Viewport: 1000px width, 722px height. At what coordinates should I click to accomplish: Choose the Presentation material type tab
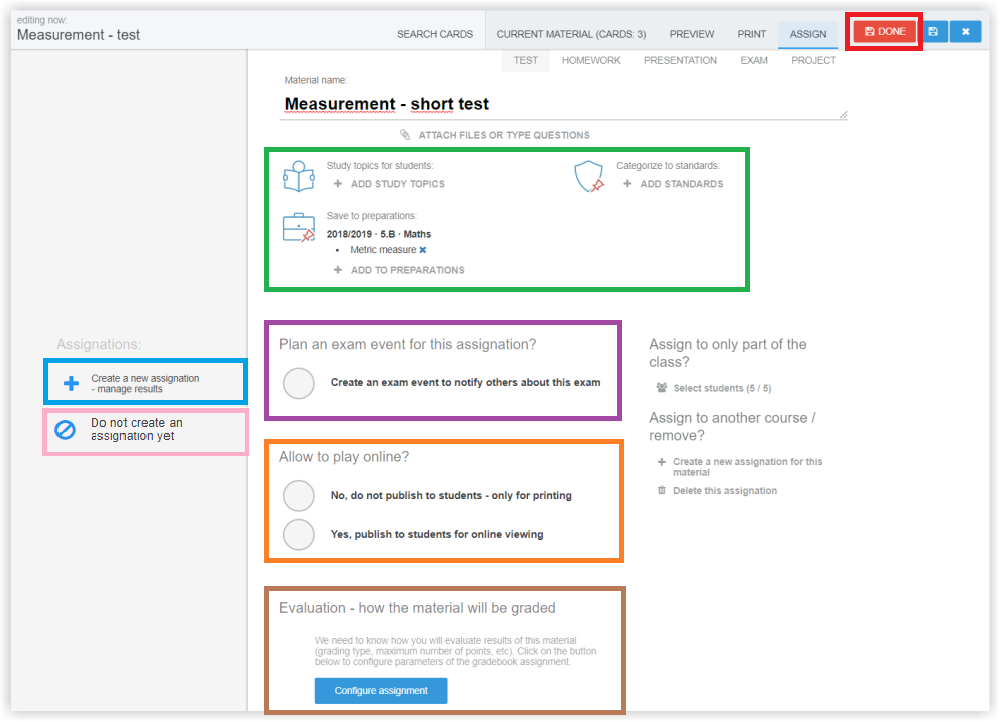pyautogui.click(x=680, y=61)
